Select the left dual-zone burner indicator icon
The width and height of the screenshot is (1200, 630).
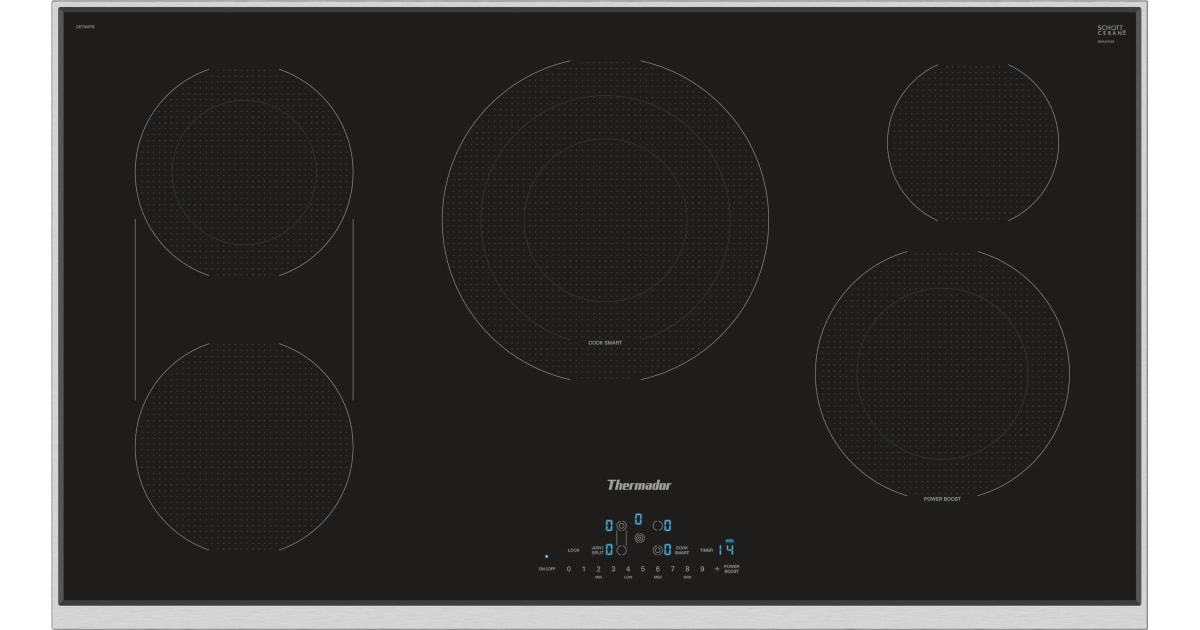tap(622, 525)
